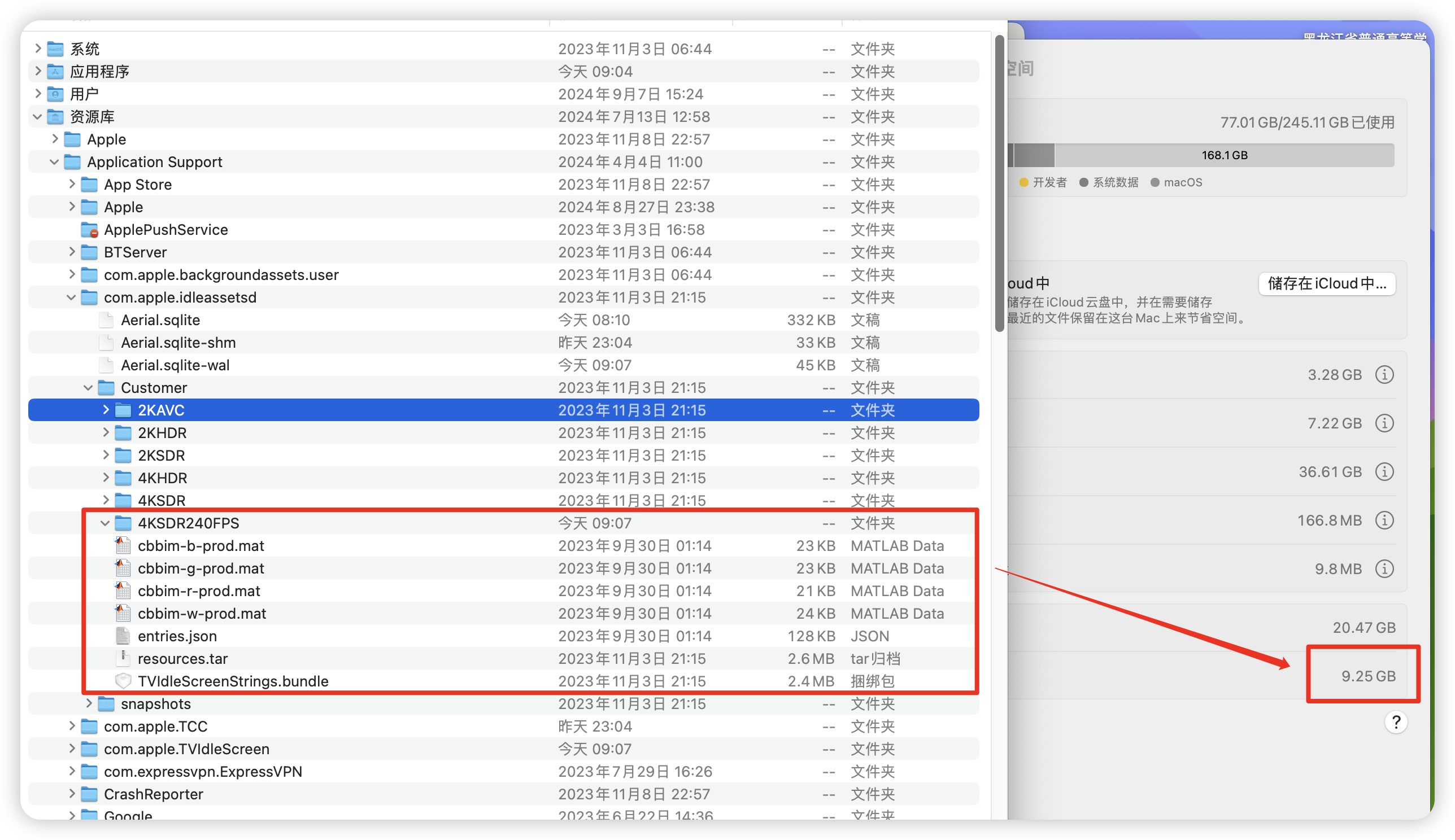This screenshot has height=840, width=1455.
Task: Click info icon next to 36.61 GB
Action: (1384, 472)
